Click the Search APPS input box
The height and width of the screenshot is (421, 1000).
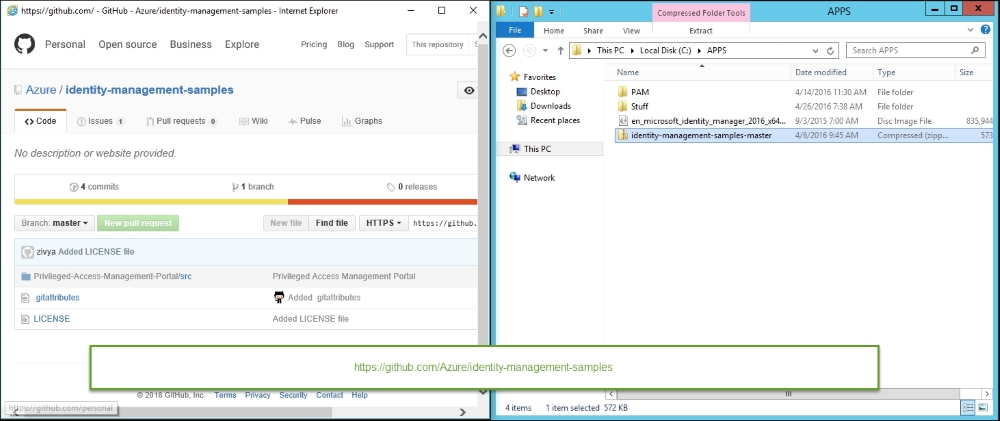(x=915, y=50)
